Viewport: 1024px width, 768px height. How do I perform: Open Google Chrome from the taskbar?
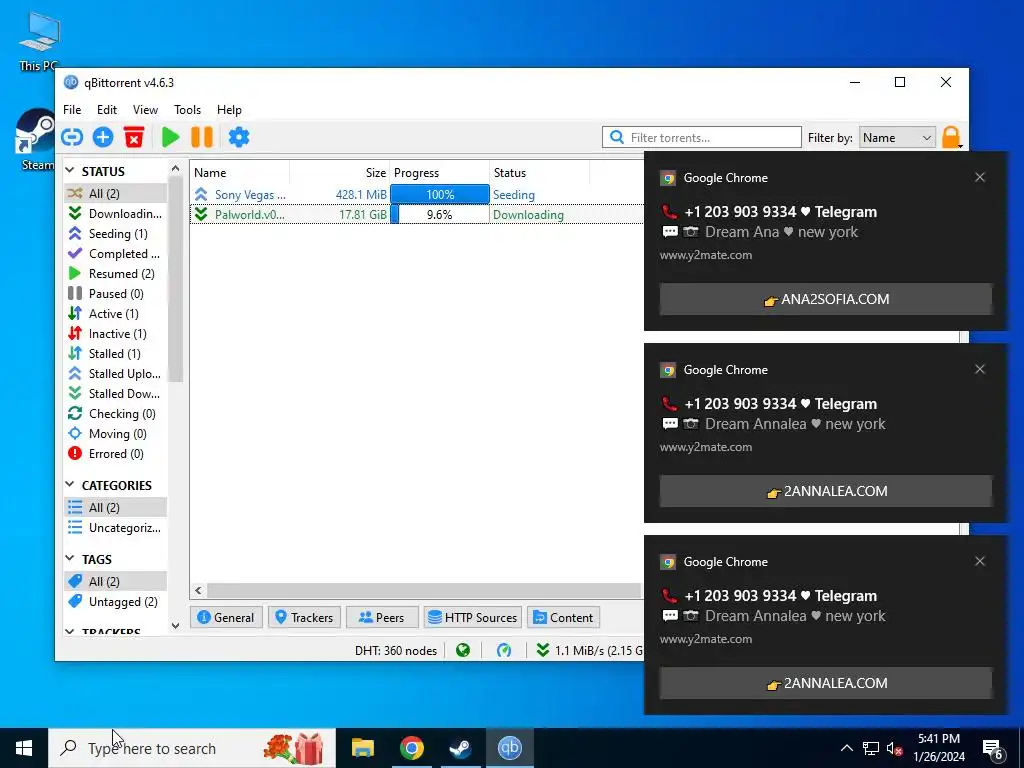coord(411,748)
